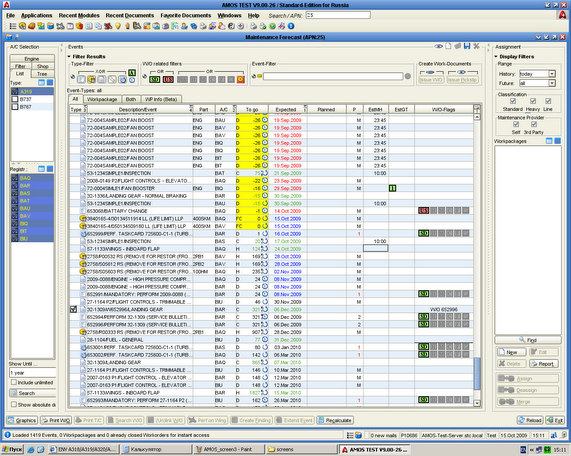571x456 pixels.
Task: Click the red target W/O filter icon
Action: tap(240, 79)
